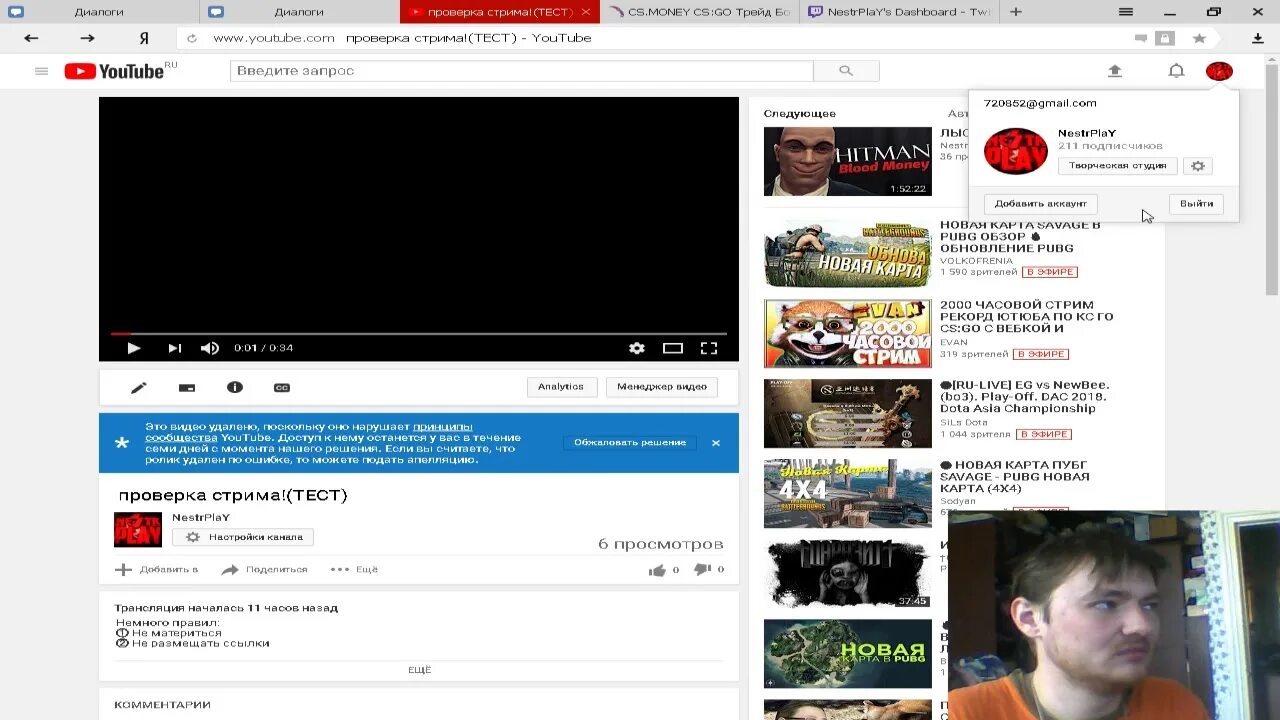This screenshot has height=720, width=1280.
Task: Reload the page
Action: point(192,38)
